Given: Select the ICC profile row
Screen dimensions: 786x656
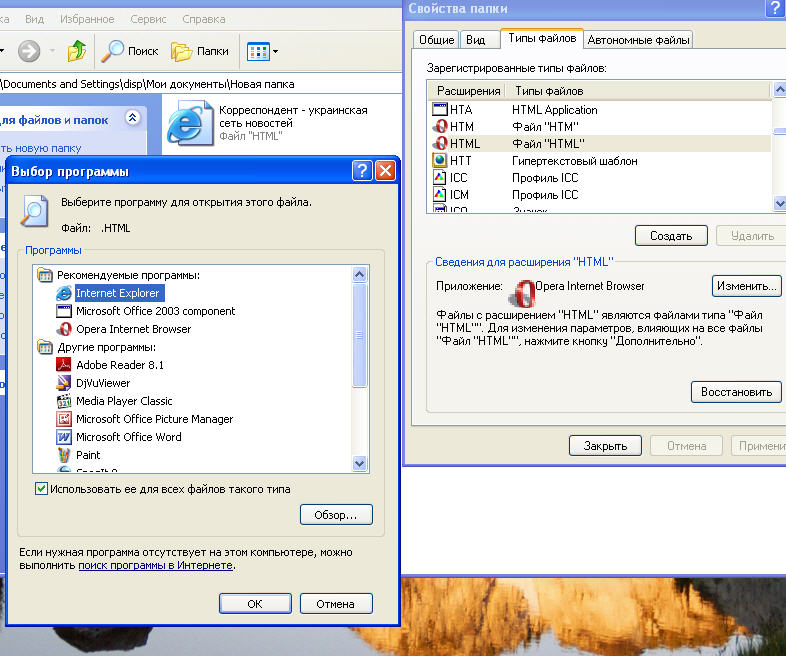Looking at the screenshot, I should coord(599,178).
